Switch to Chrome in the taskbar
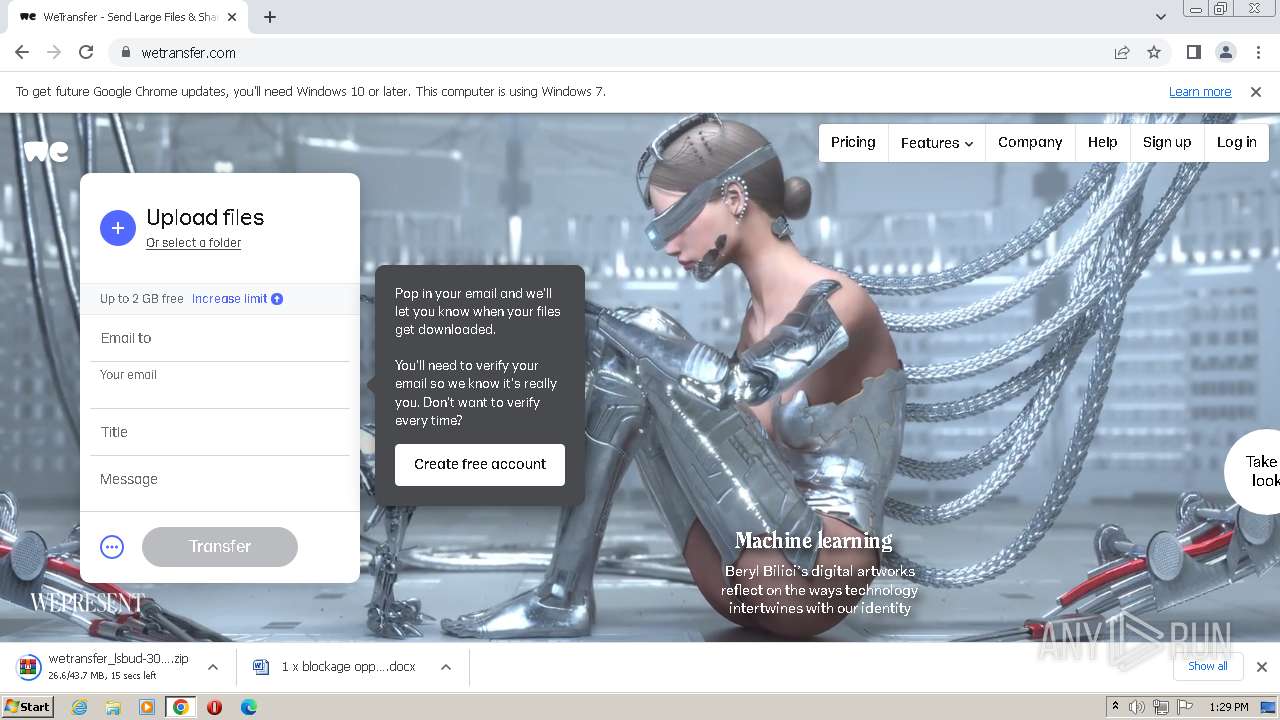The image size is (1280, 720). tap(181, 707)
